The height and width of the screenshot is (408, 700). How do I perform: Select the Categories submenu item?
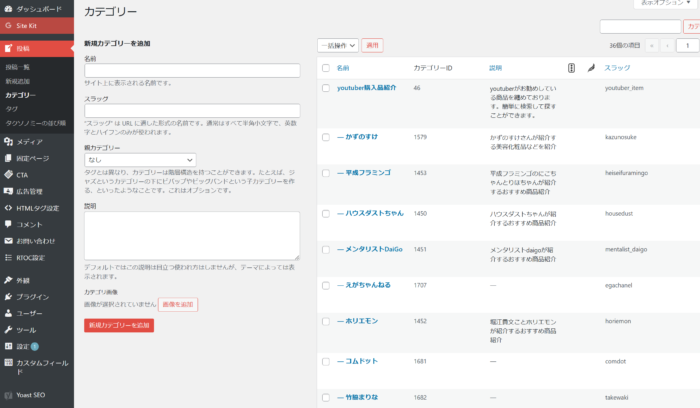coord(21,95)
